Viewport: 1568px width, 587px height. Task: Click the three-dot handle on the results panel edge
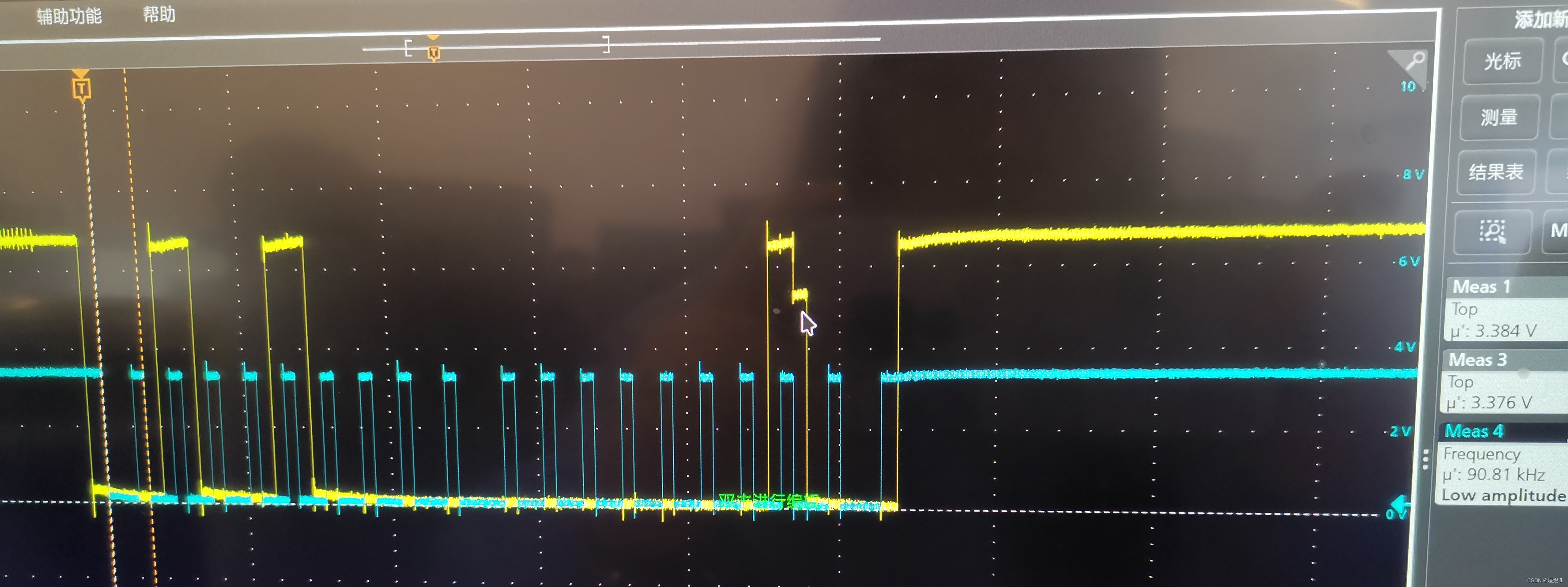[1426, 459]
